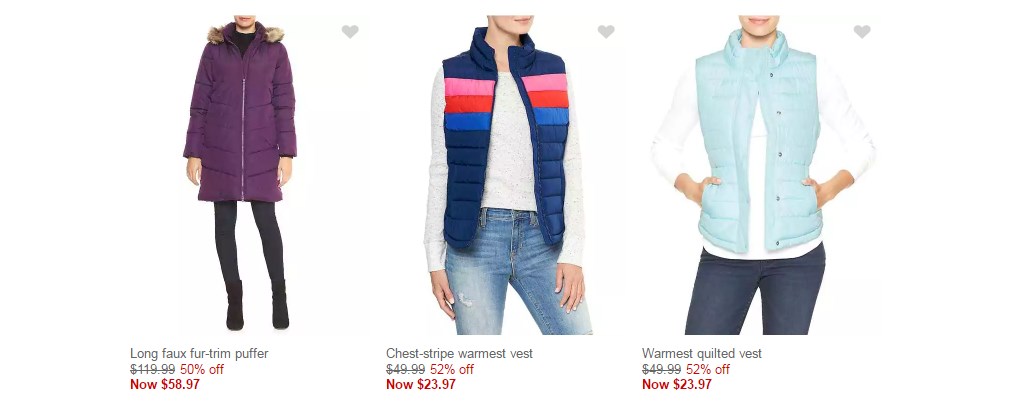Click the 50% off discount label
Viewport: 1021px width, 414px height.
202,370
